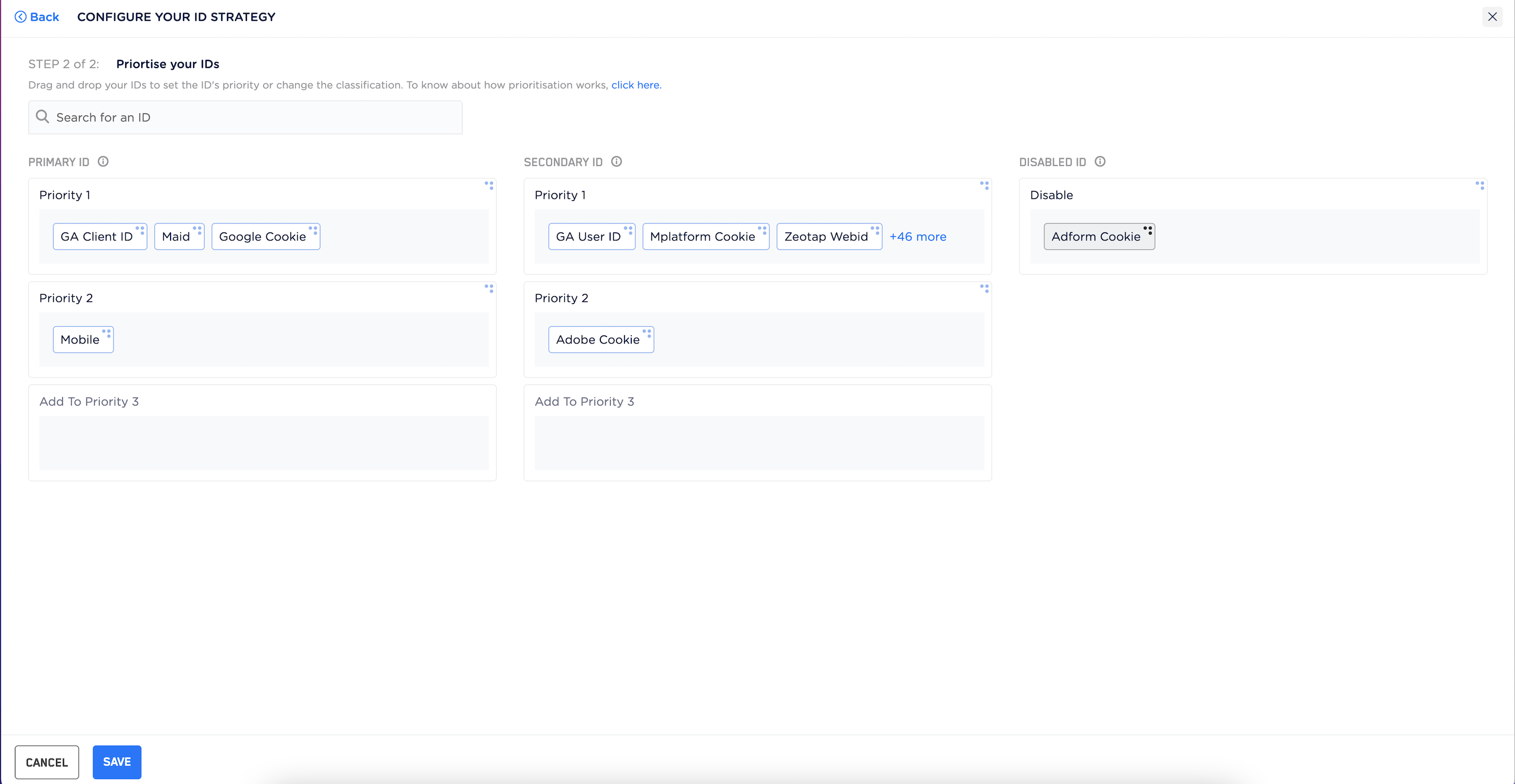Open the 'click here' prioritisation link
1515x784 pixels.
pos(635,85)
